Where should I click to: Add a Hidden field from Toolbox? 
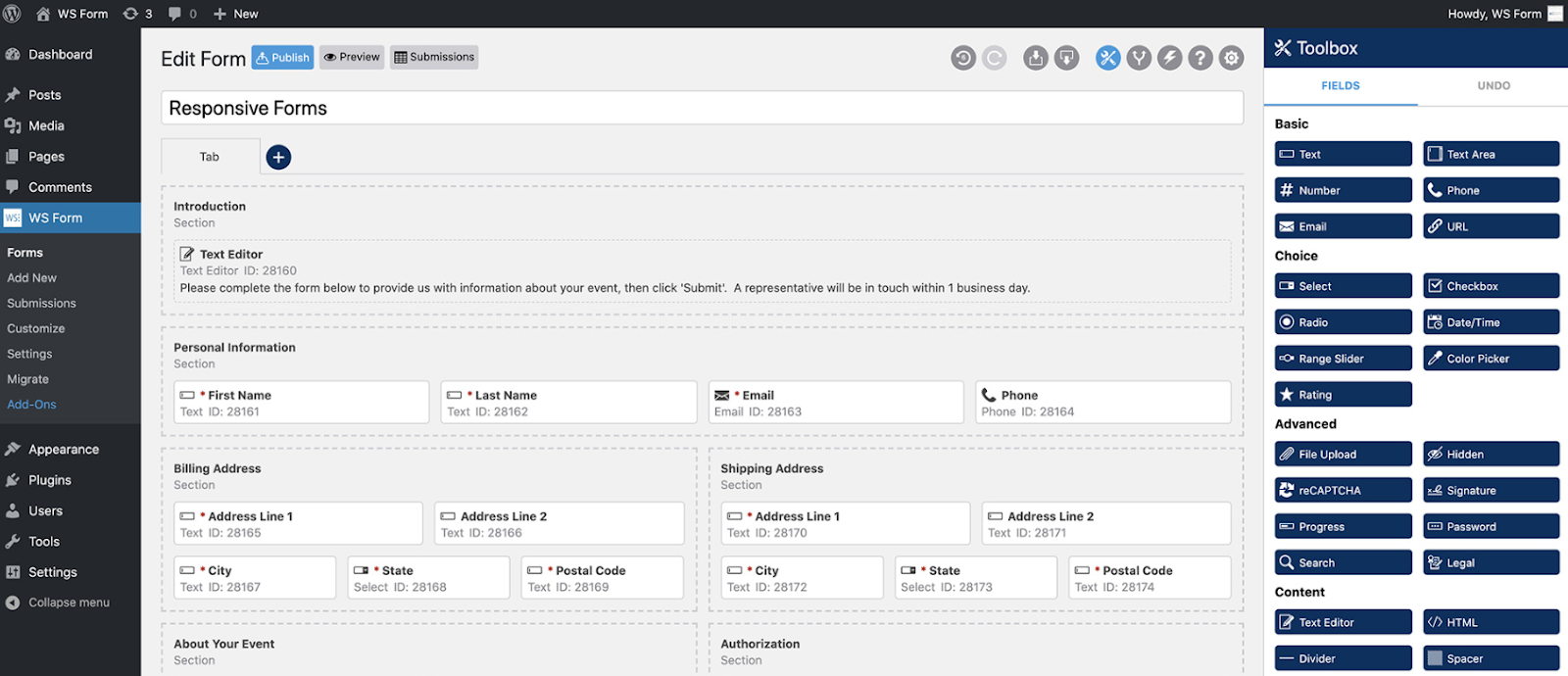pos(1491,455)
